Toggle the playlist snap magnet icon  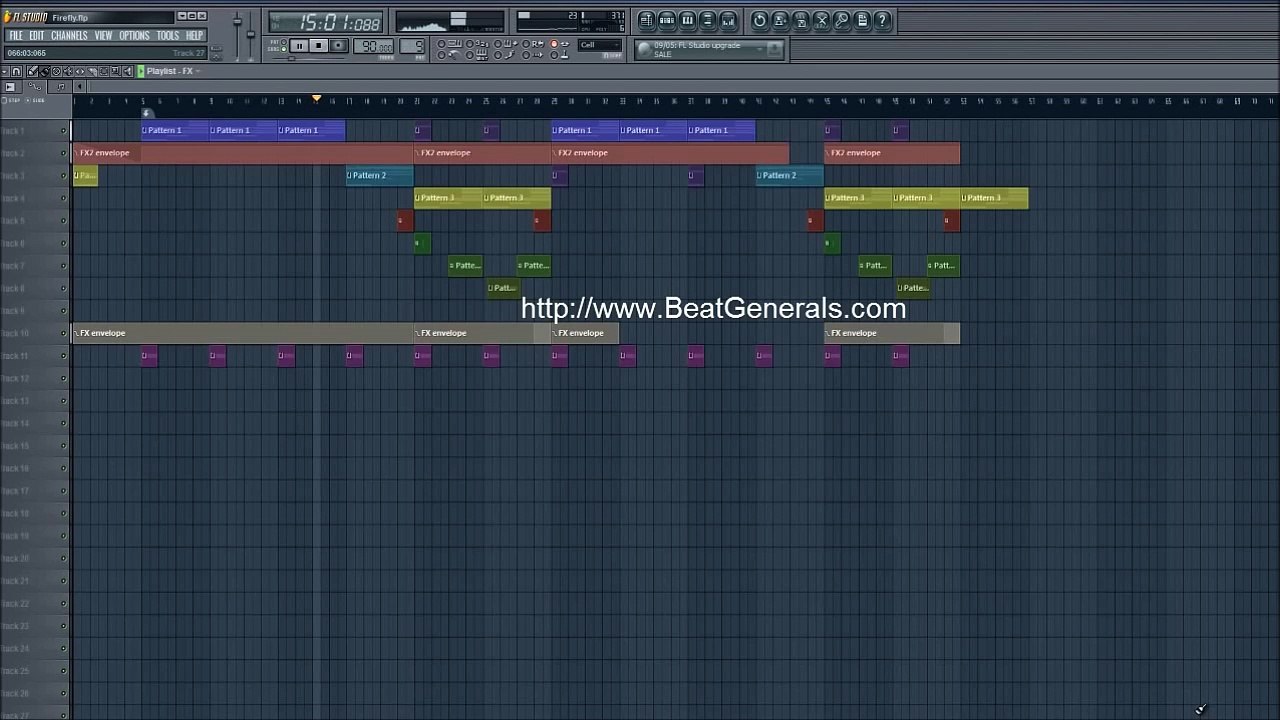click(17, 72)
